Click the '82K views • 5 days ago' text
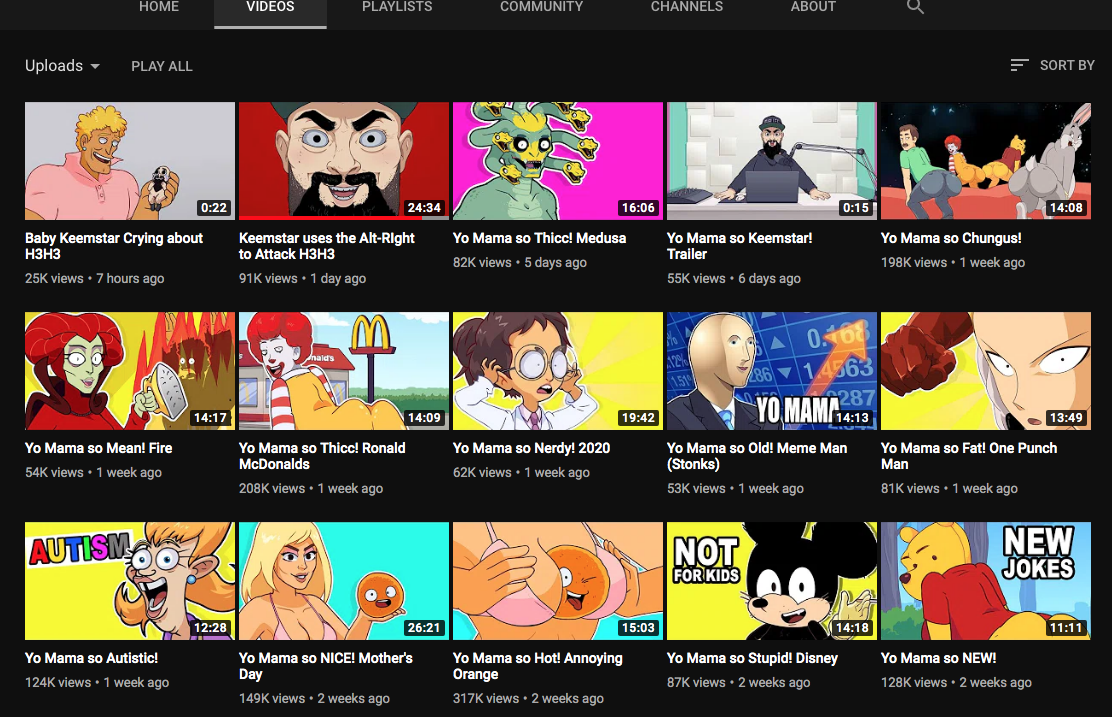 tap(520, 262)
